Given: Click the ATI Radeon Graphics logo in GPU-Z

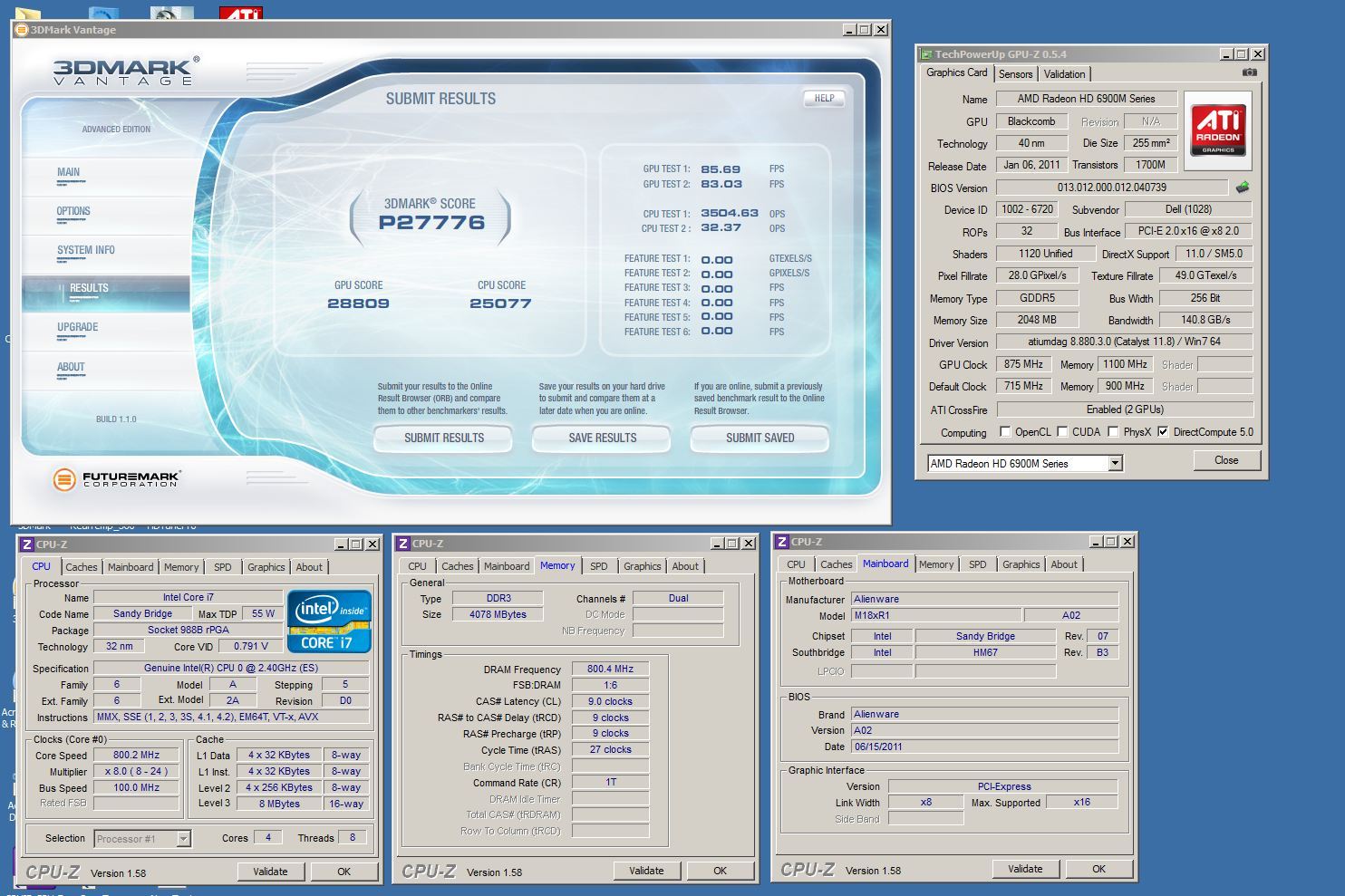Looking at the screenshot, I should (x=1218, y=130).
